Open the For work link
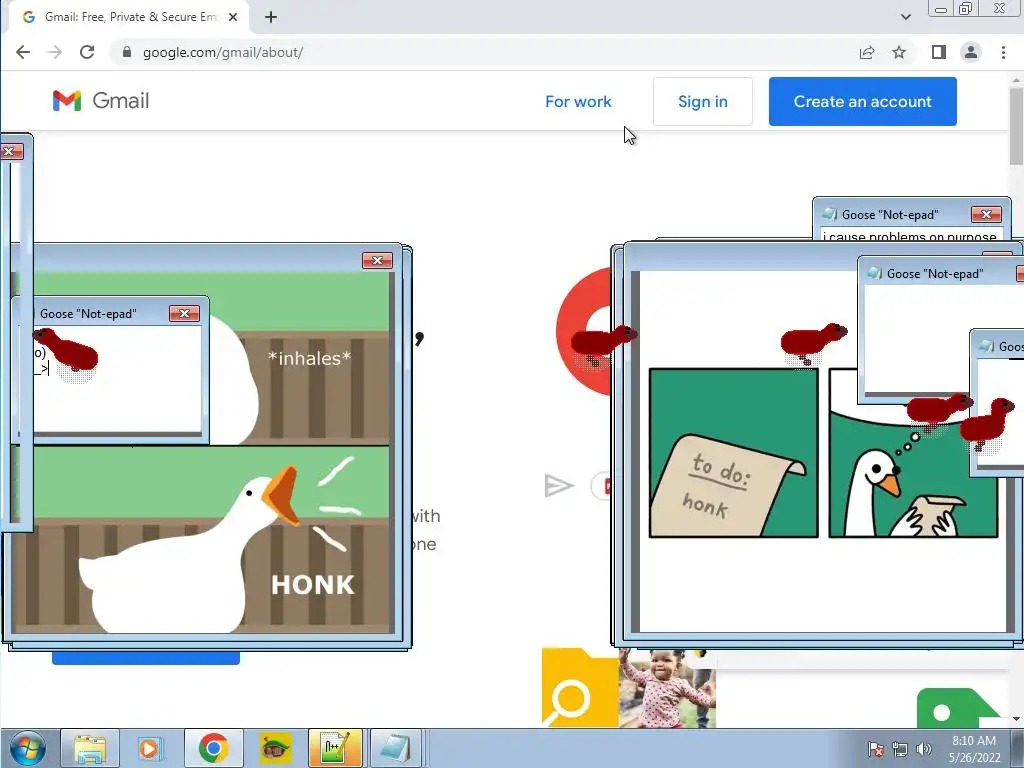 (578, 101)
